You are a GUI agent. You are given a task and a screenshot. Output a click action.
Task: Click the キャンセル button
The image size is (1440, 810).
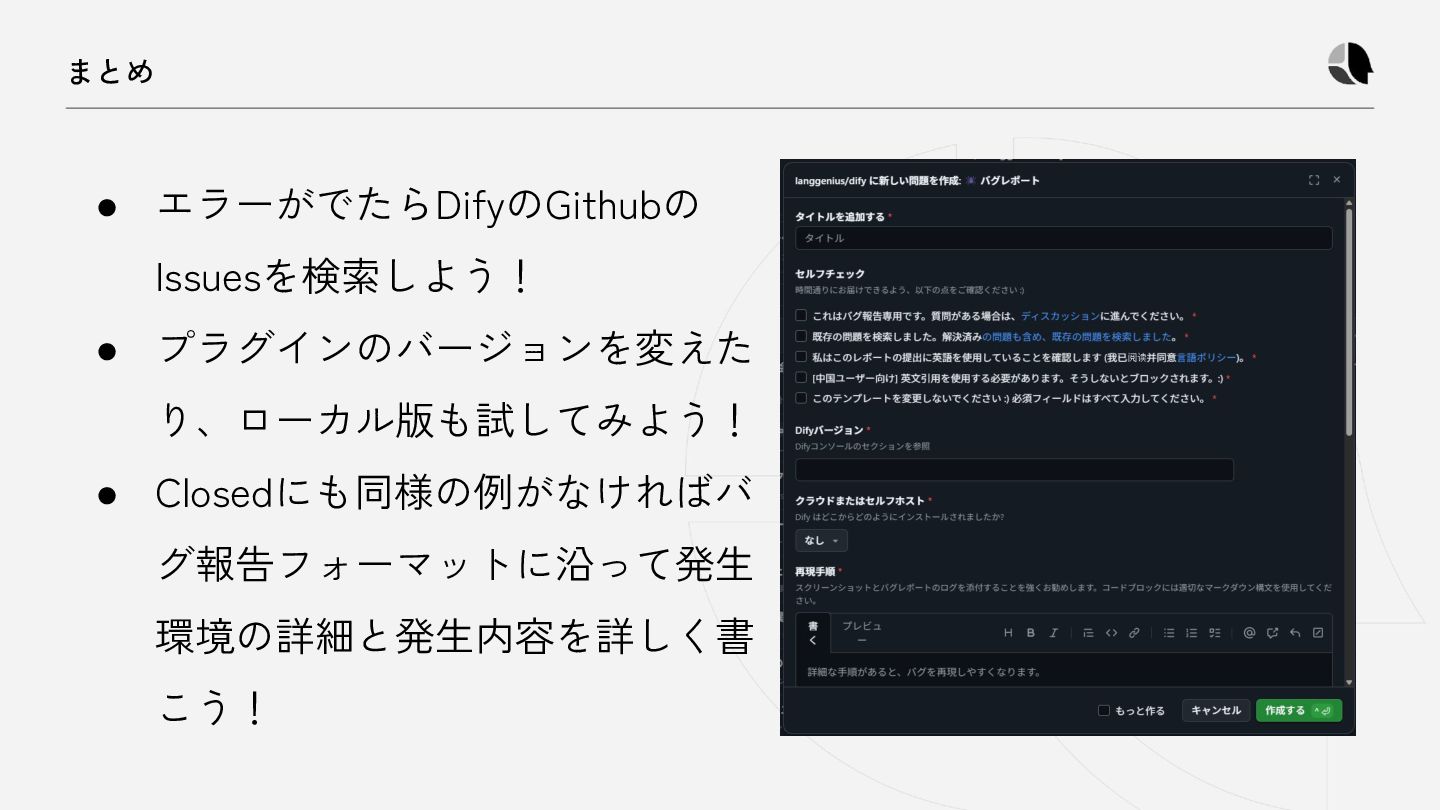1216,710
